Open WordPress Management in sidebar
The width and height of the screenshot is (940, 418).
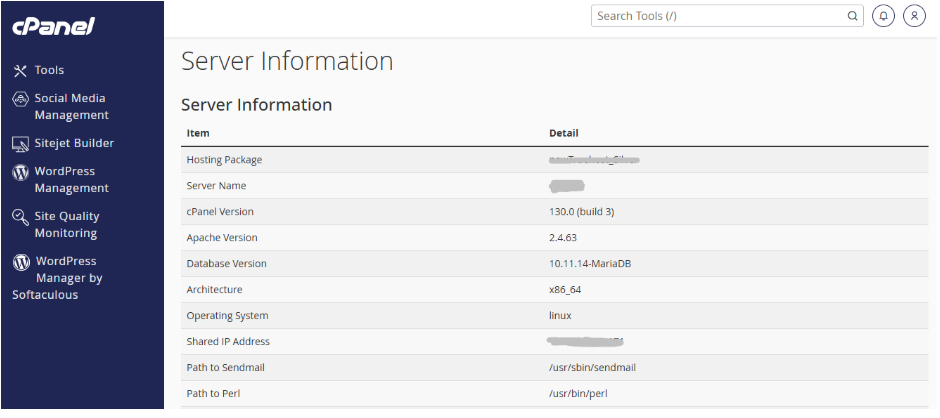tap(71, 180)
